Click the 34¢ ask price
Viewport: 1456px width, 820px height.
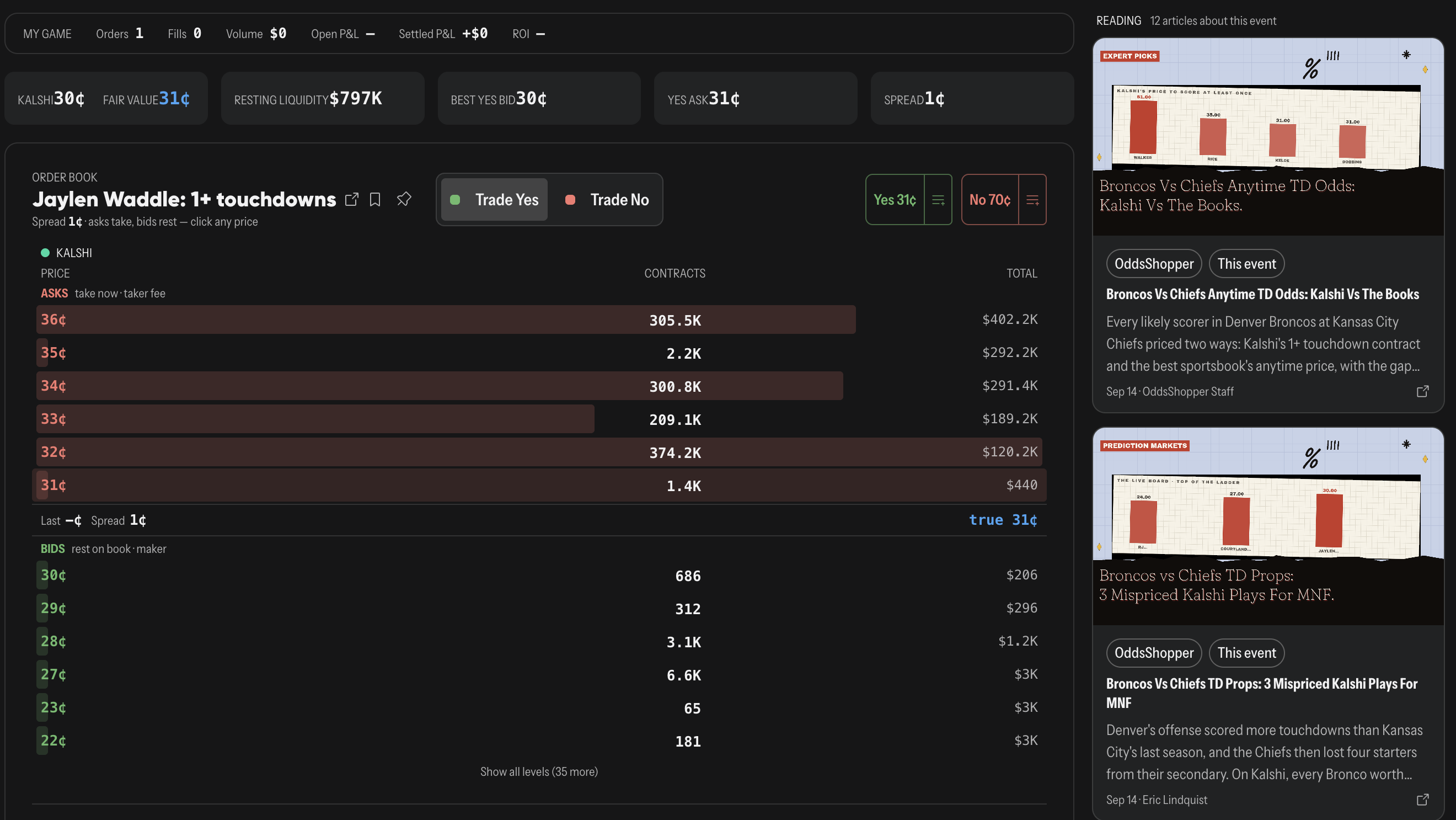pyautogui.click(x=53, y=386)
